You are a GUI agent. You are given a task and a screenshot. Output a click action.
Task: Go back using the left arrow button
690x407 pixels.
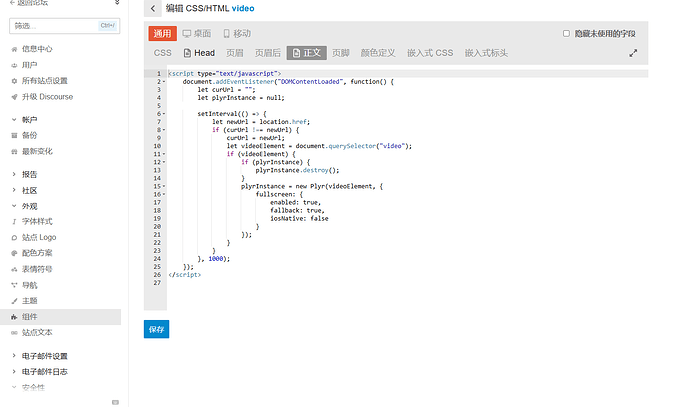[x=153, y=8]
